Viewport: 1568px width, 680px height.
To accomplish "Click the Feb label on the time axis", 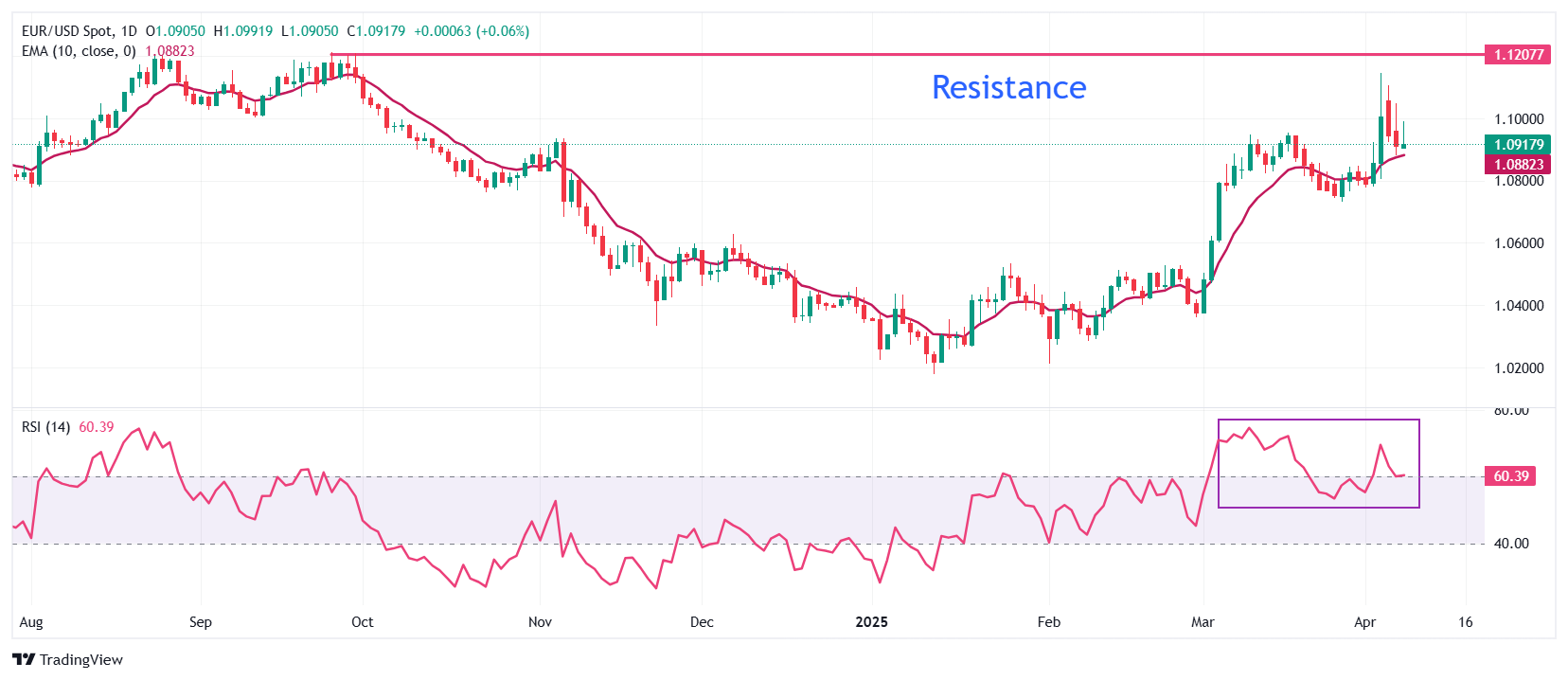I will tap(1048, 622).
